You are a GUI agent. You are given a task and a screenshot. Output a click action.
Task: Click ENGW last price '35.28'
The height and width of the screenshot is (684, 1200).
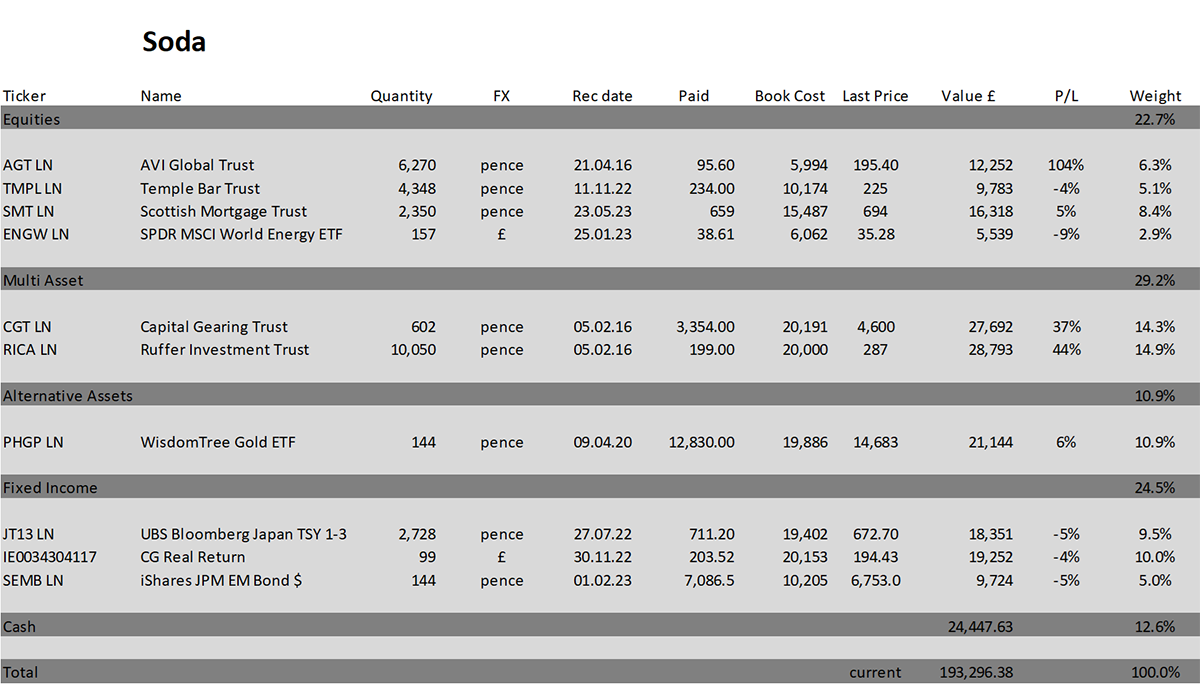coord(874,234)
